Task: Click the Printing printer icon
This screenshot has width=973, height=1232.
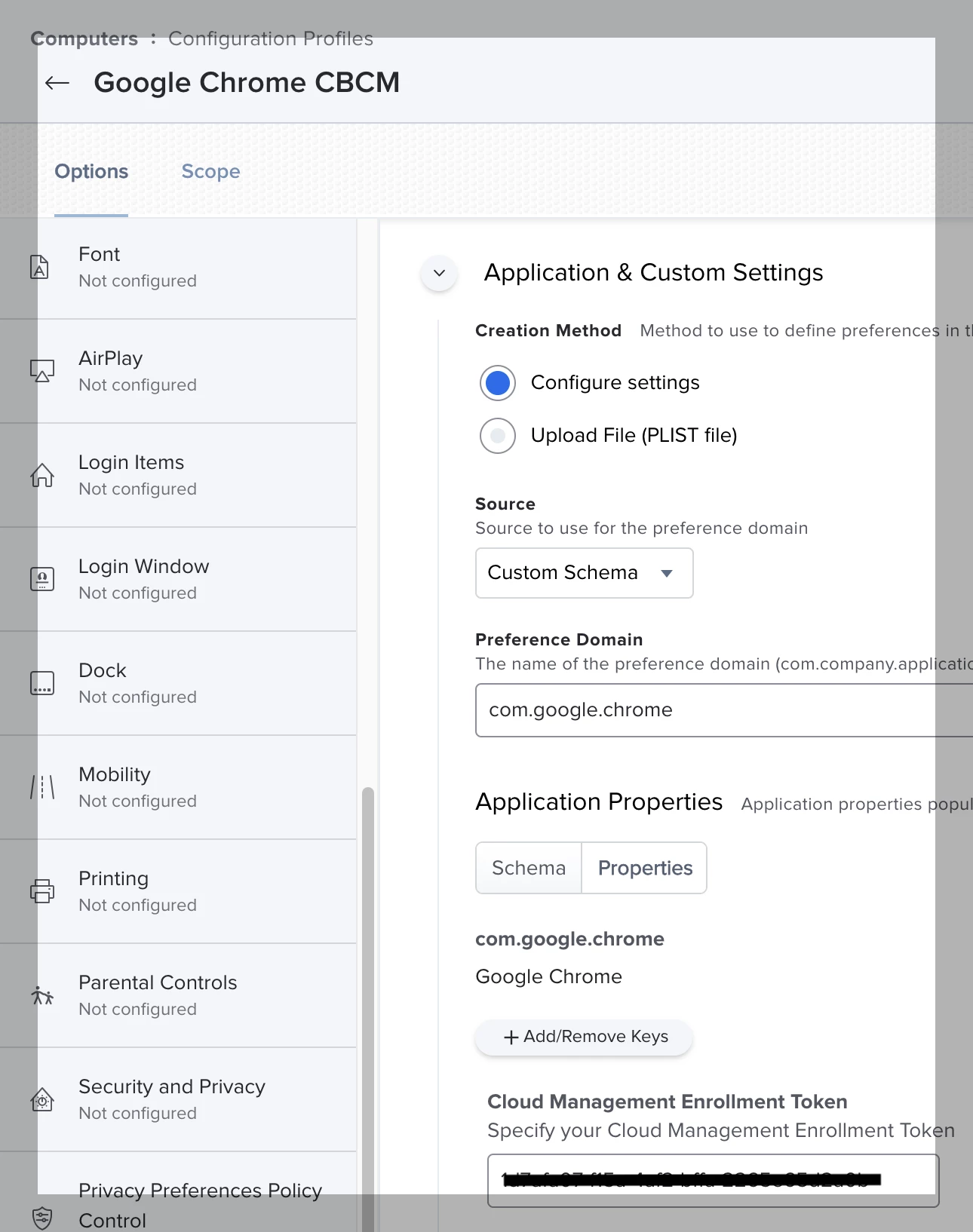Action: click(42, 891)
